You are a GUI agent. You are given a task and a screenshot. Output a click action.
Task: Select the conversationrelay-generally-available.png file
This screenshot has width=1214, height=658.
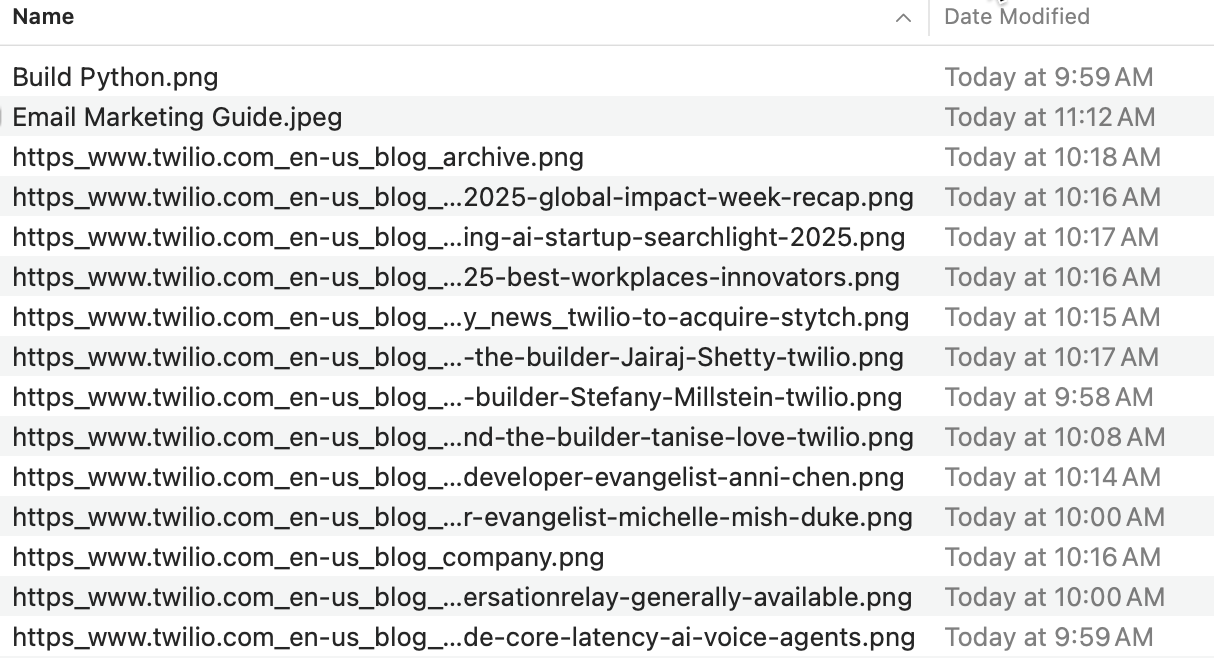[x=462, y=597]
